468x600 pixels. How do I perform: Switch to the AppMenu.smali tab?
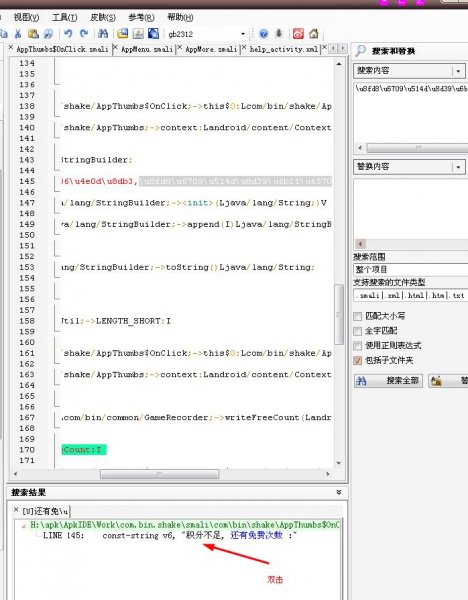pyautogui.click(x=147, y=49)
